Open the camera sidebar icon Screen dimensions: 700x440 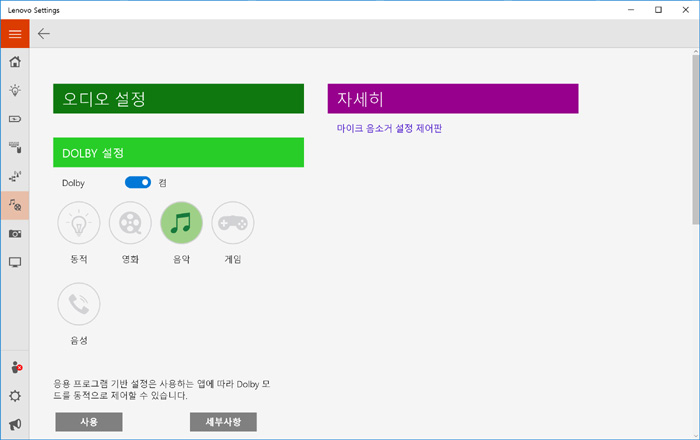click(x=15, y=233)
